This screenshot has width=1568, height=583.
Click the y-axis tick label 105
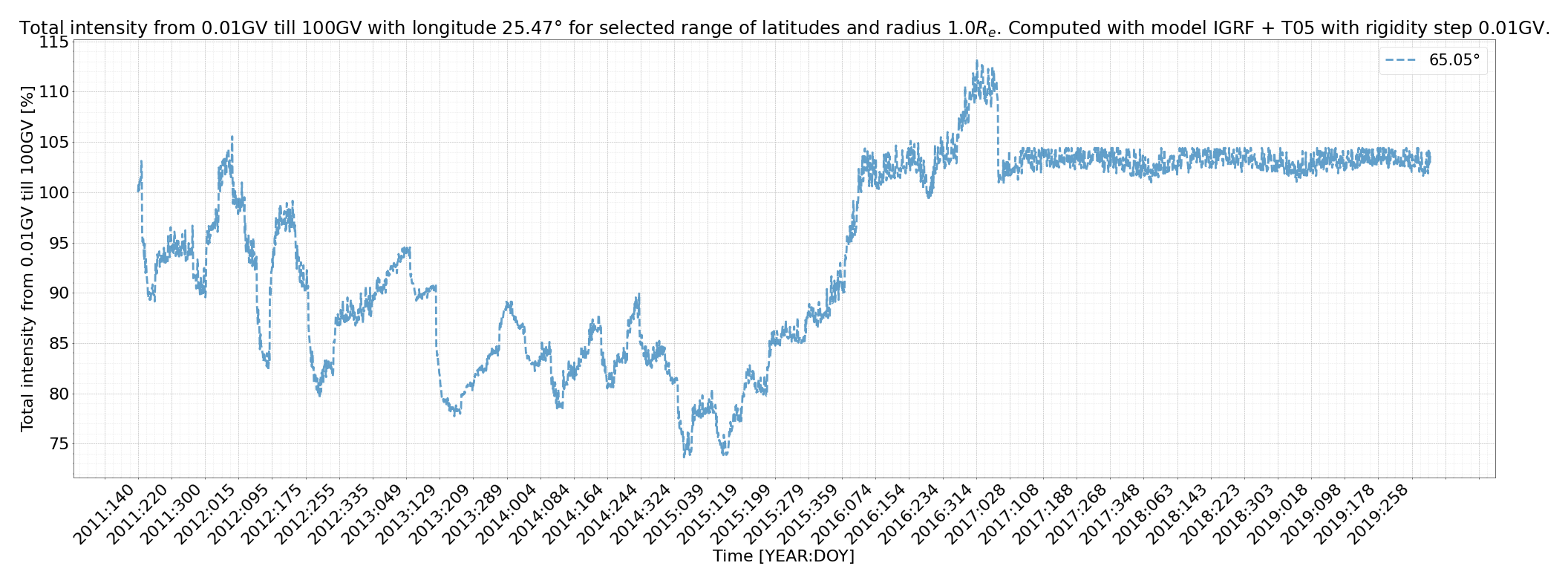pyautogui.click(x=54, y=143)
